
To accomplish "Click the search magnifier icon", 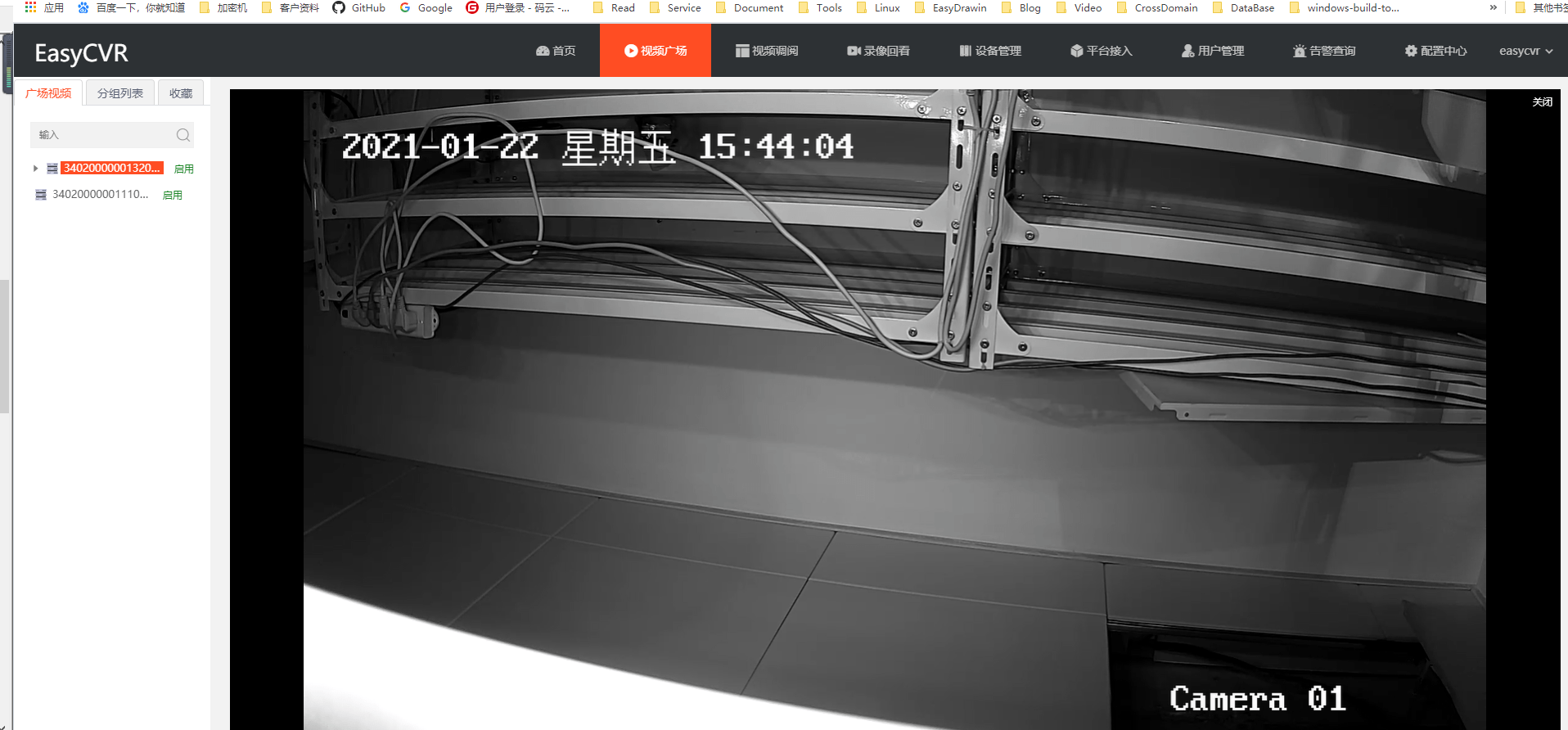I will point(182,135).
